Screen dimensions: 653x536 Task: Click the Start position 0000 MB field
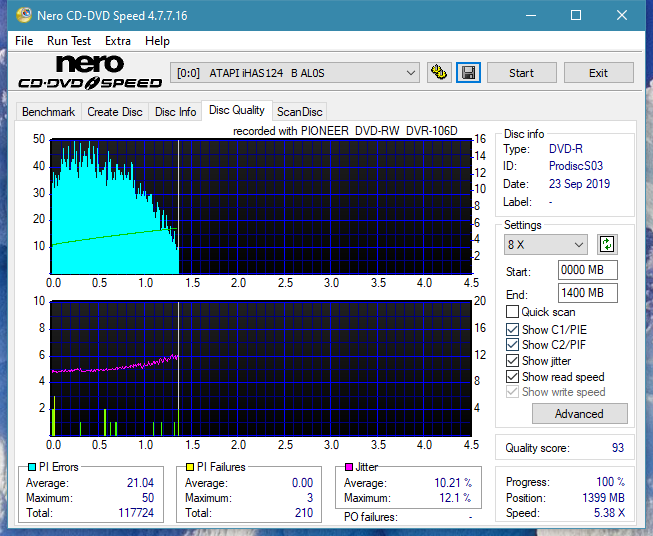pyautogui.click(x=587, y=270)
